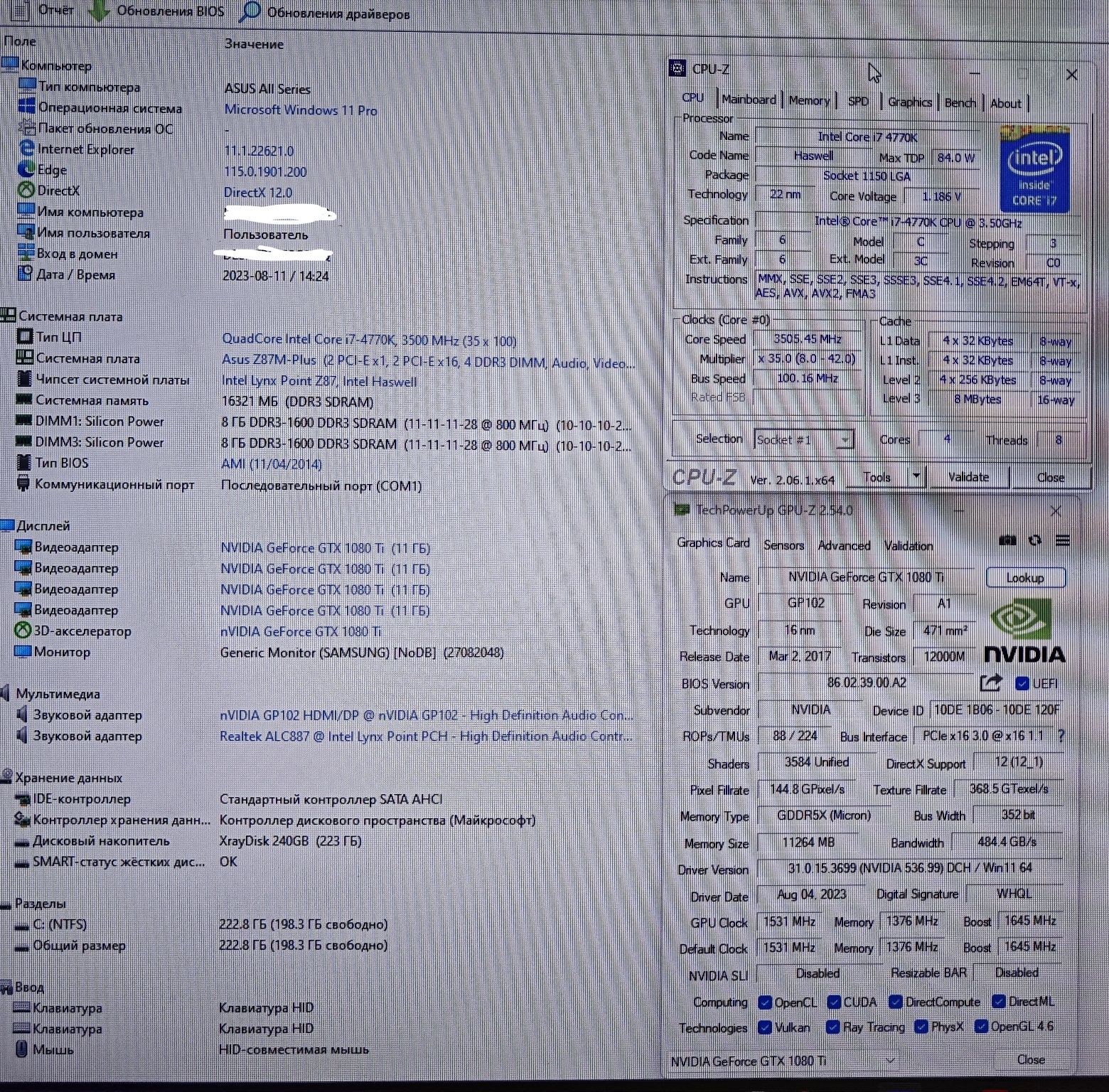Click the Мышь mouse icon

point(21,1049)
